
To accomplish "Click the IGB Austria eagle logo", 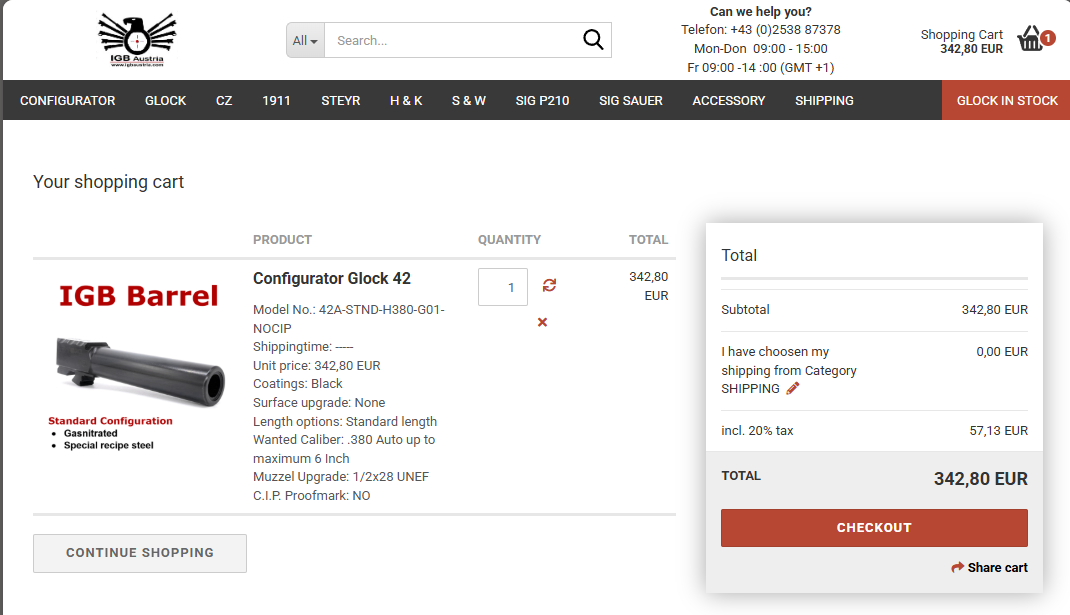I will coord(137,40).
